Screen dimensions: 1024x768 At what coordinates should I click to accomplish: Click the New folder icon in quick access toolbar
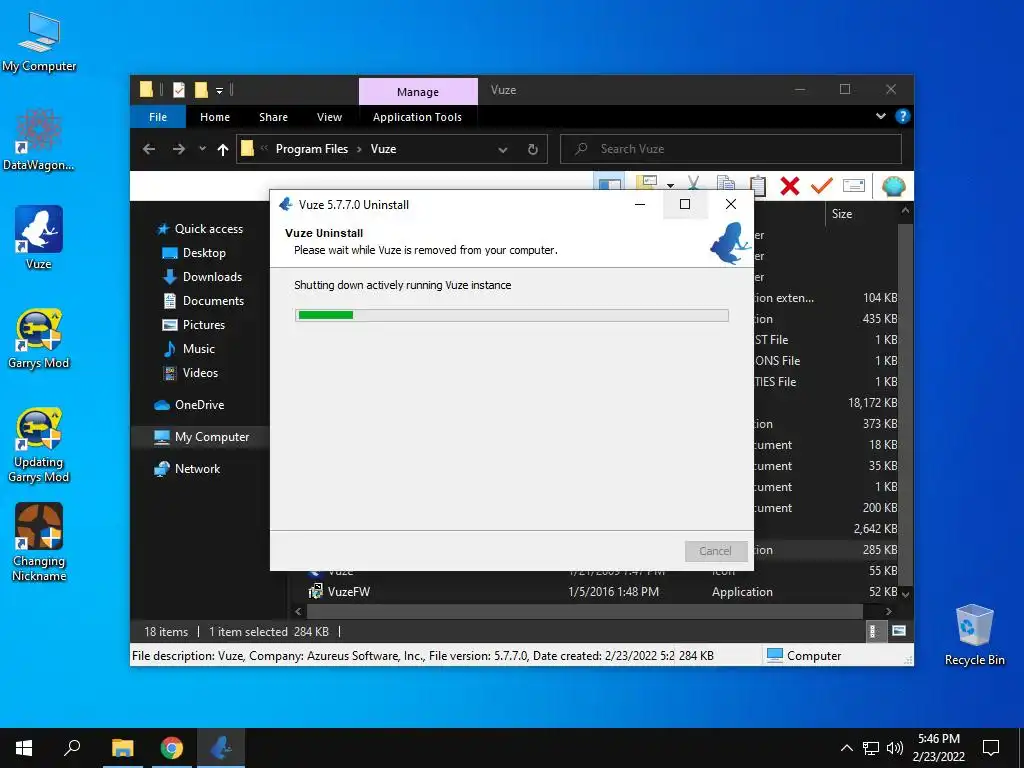200,89
